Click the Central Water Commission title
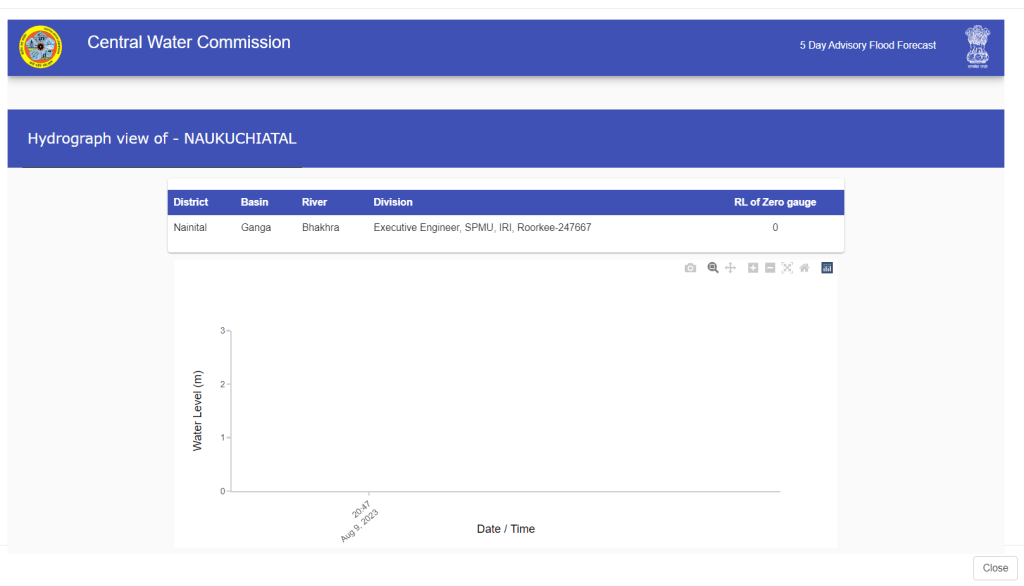This screenshot has height=586, width=1024. (x=189, y=43)
